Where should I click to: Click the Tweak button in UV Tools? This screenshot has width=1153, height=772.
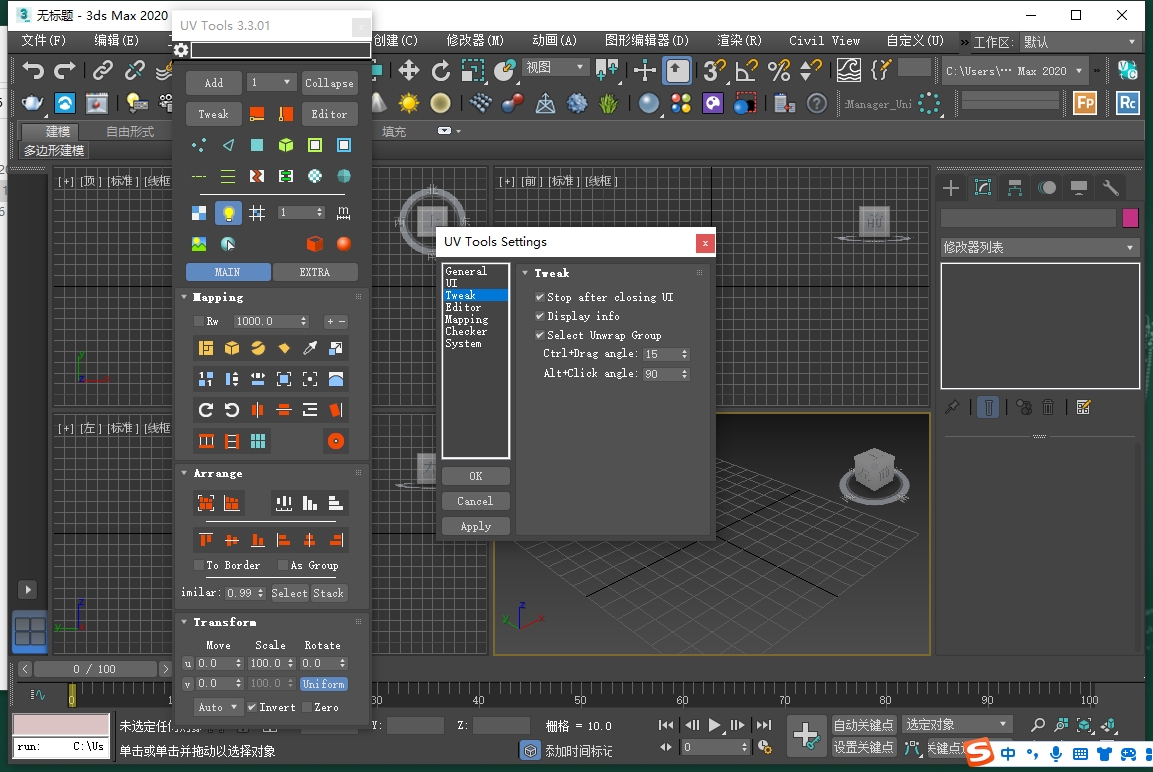tap(214, 114)
